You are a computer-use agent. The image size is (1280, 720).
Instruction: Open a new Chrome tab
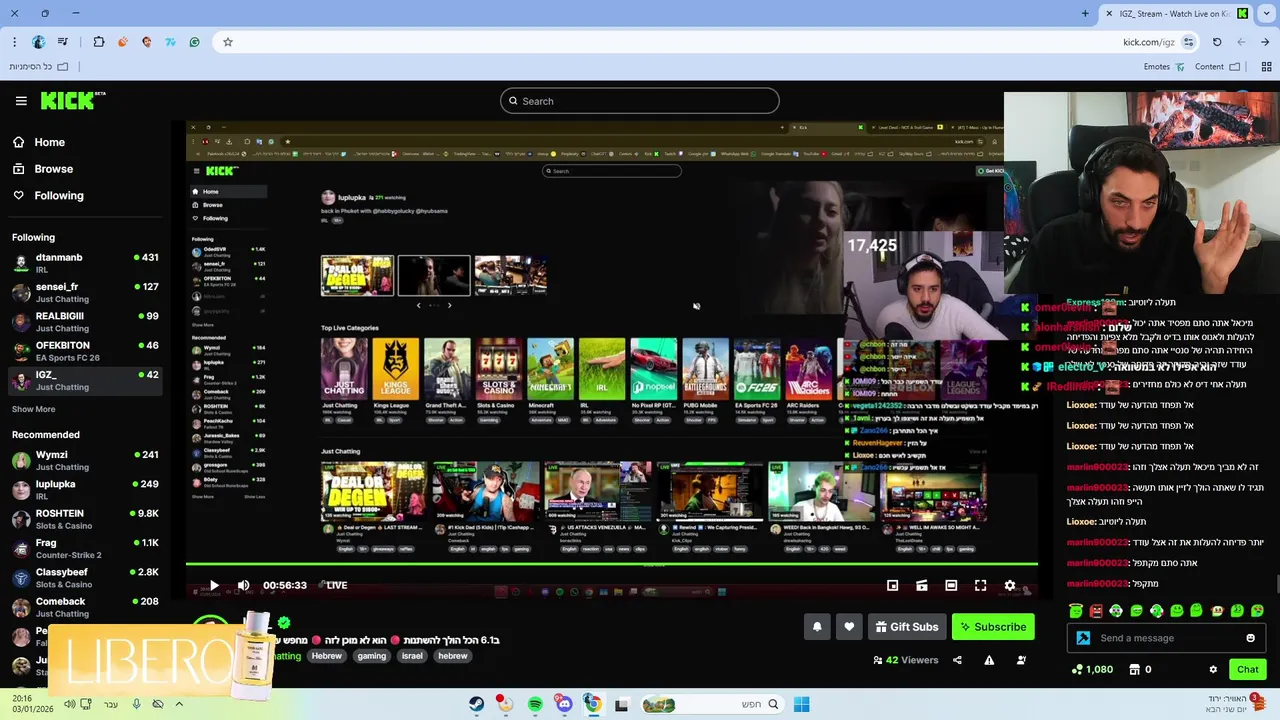point(1085,14)
